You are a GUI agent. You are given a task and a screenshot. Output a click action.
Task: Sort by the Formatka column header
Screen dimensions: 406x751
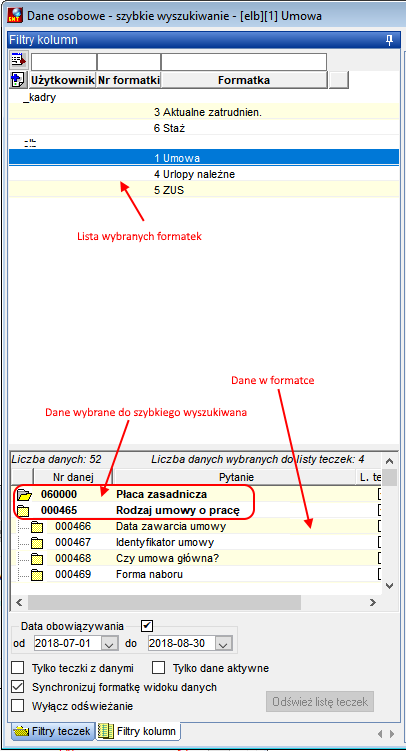point(244,80)
